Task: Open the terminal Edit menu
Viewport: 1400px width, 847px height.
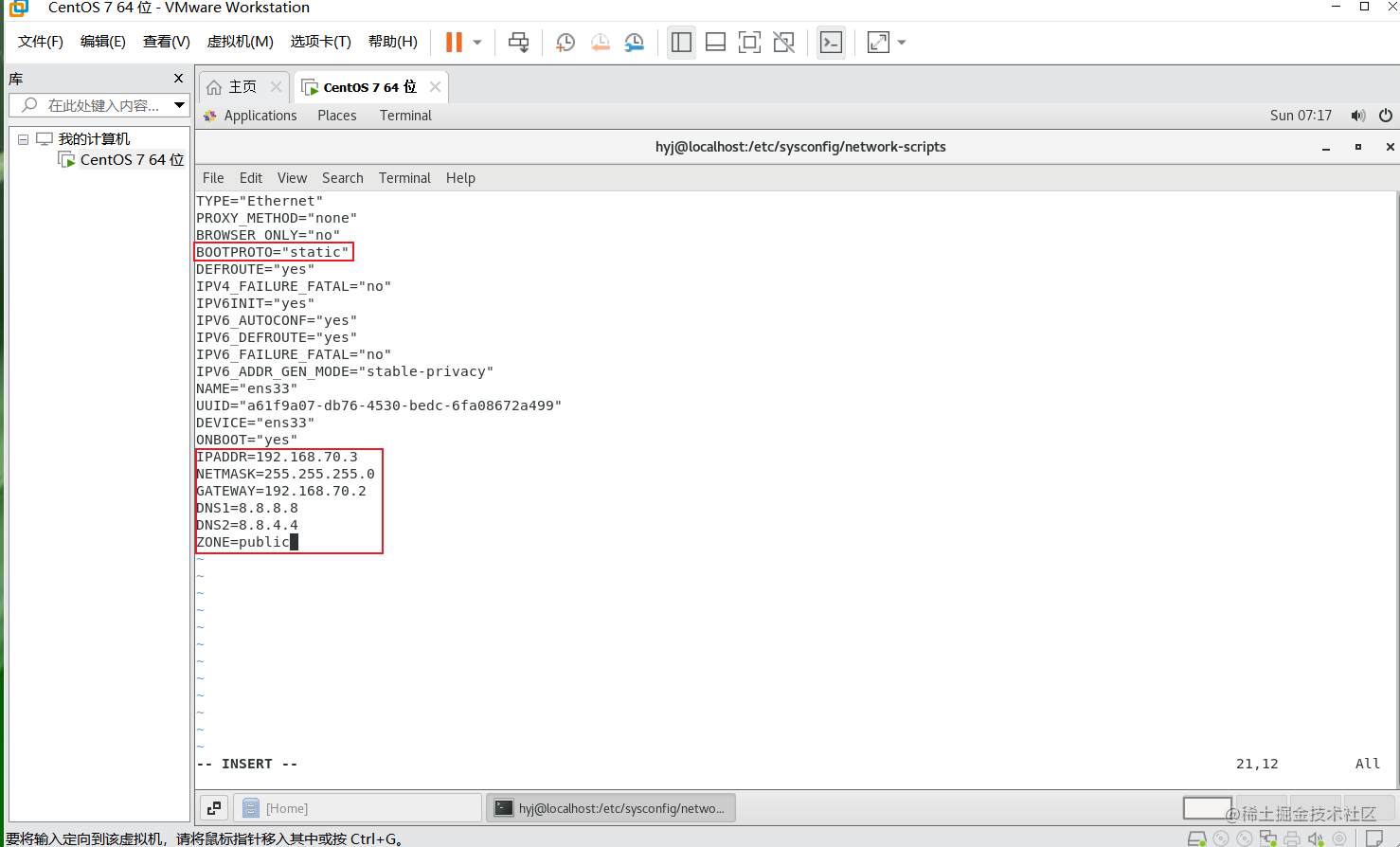Action: [x=251, y=178]
